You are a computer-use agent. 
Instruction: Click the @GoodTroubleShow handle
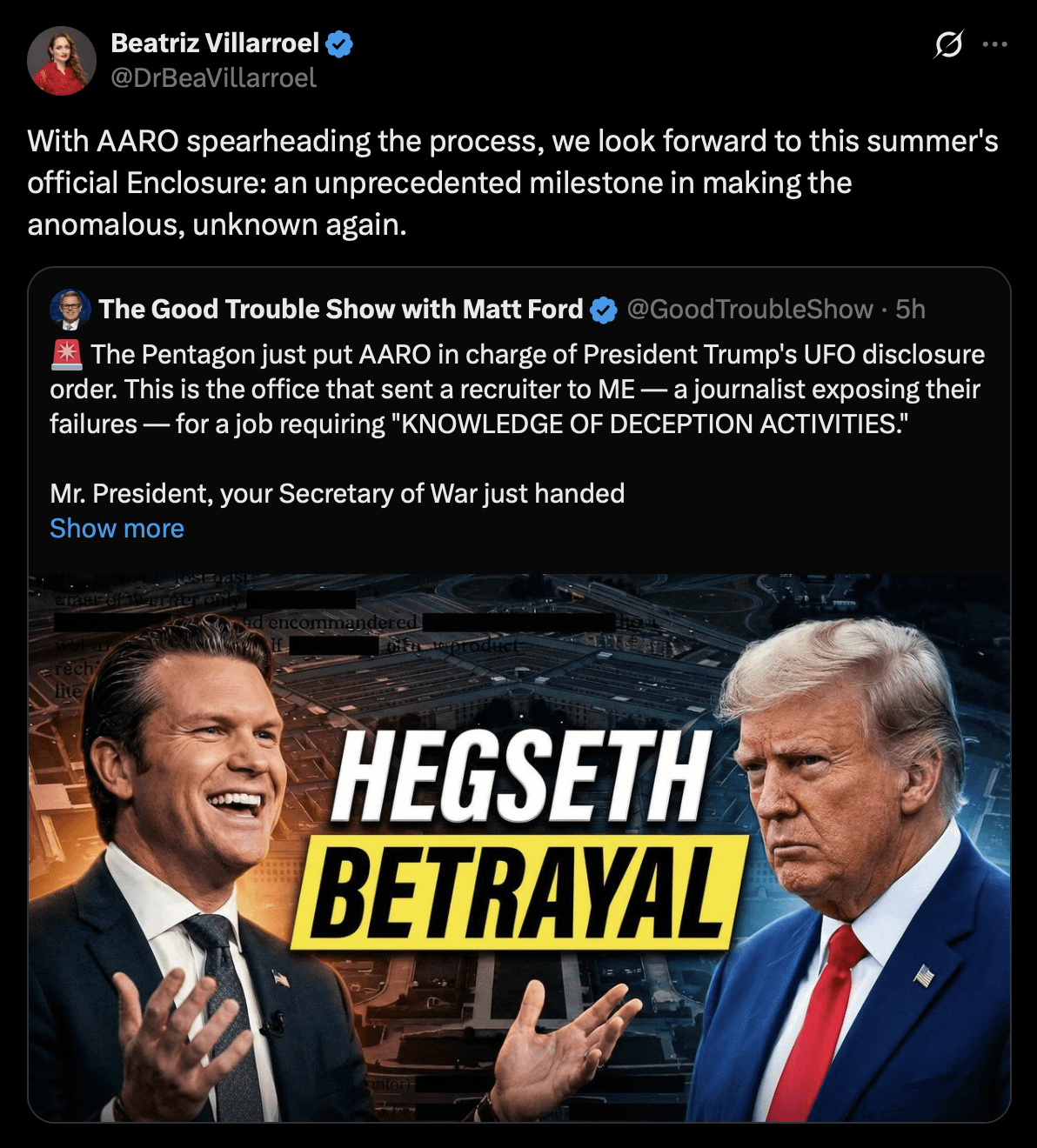click(x=750, y=309)
